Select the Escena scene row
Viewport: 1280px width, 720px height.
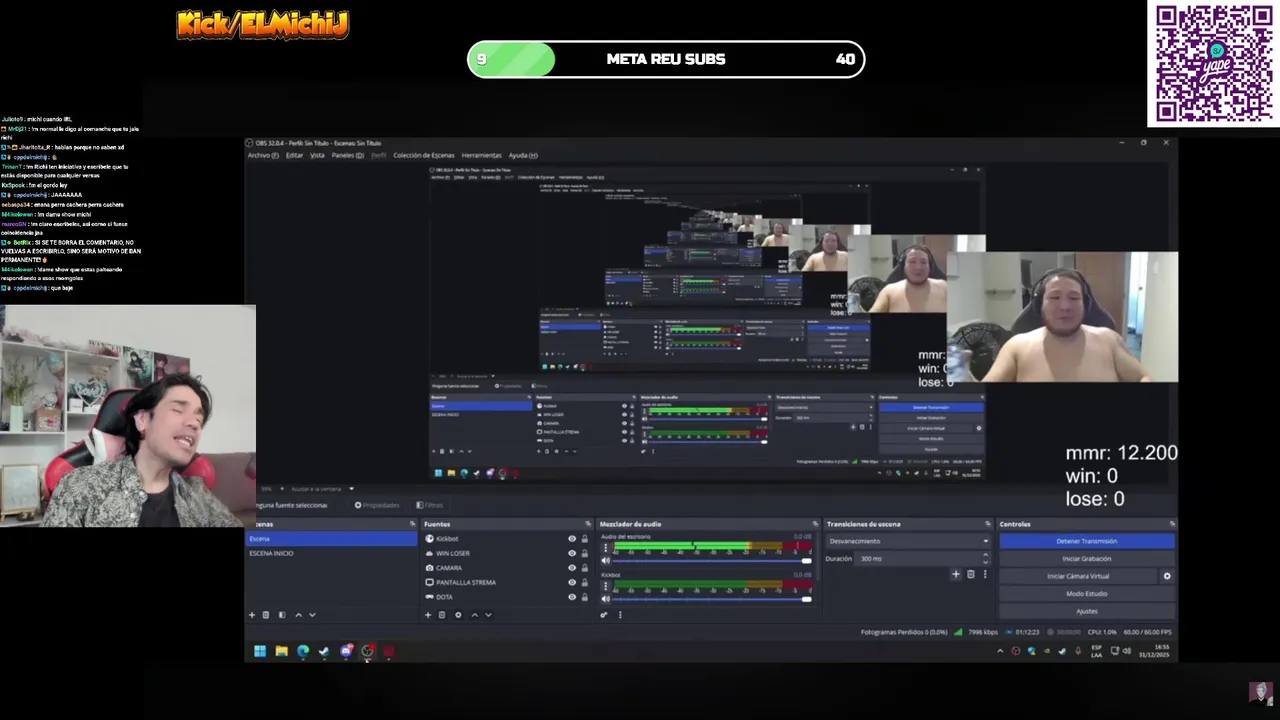(x=332, y=539)
